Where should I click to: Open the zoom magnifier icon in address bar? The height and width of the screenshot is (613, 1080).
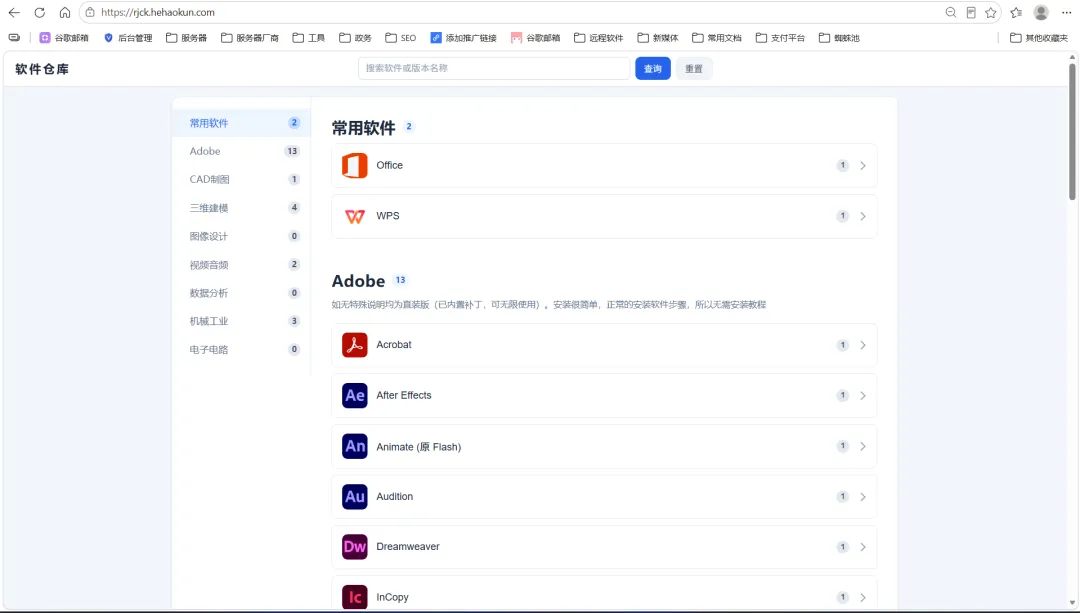tap(951, 12)
